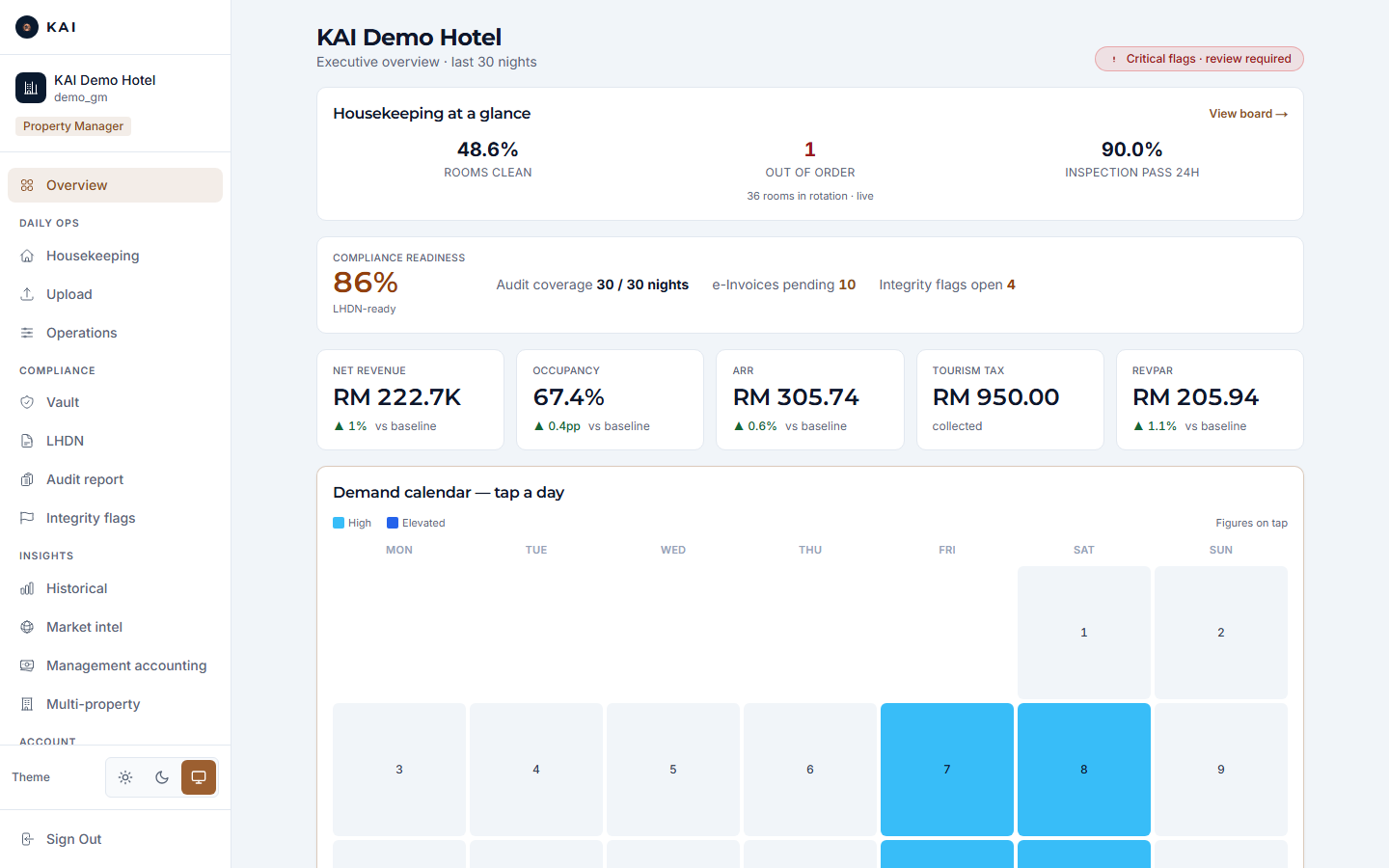The height and width of the screenshot is (868, 1389).
Task: Click the Sign Out door icon
Action: [x=27, y=839]
